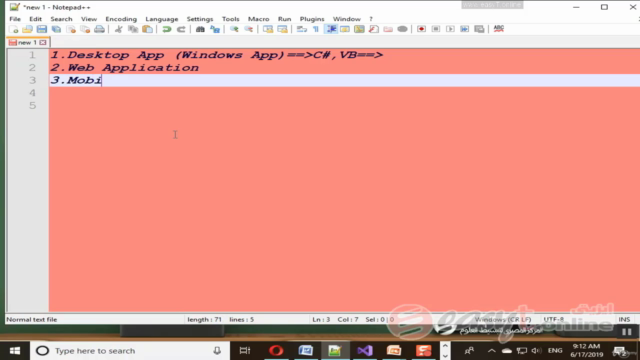
Task: Open the Language menu
Action: 162,19
